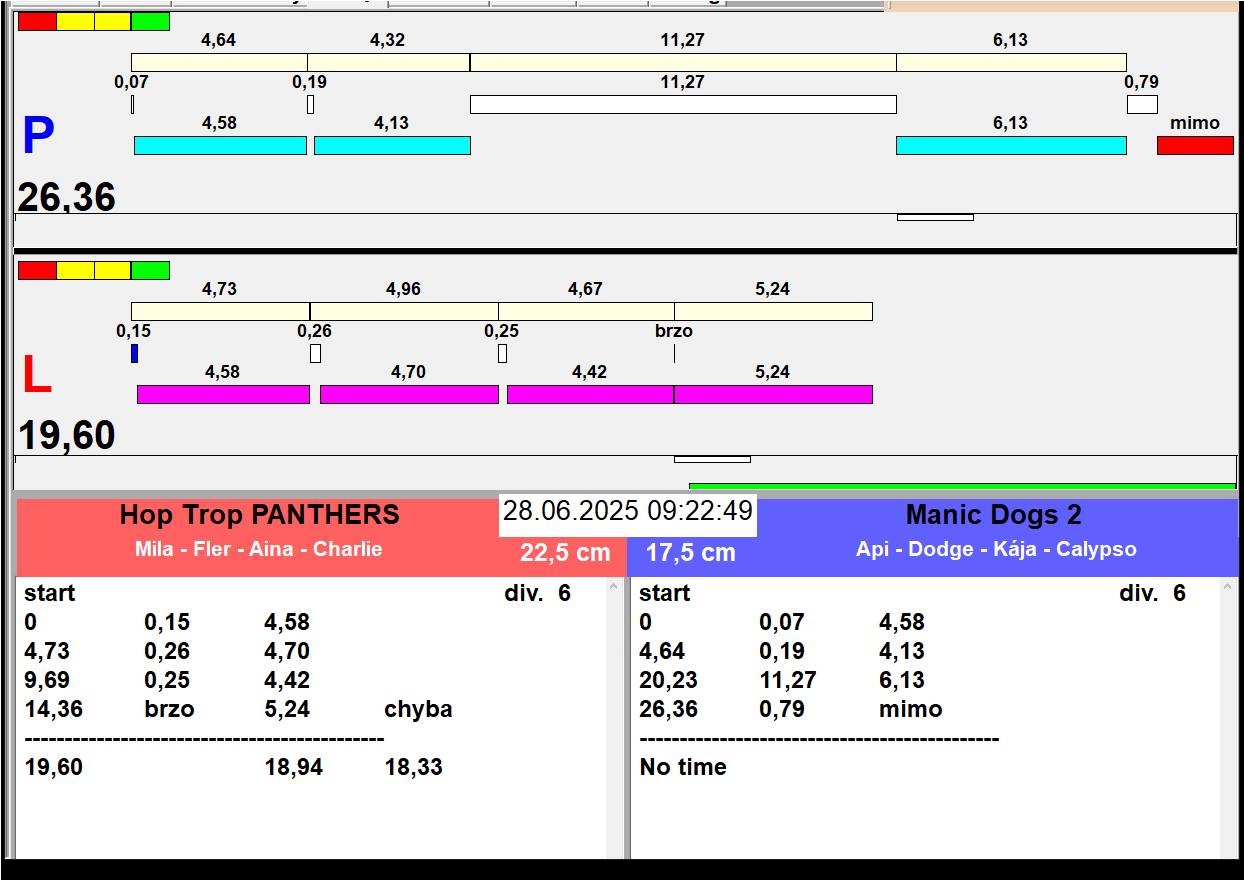
Task: Click the 0,26 changeover marker in lane L
Action: click(x=315, y=353)
